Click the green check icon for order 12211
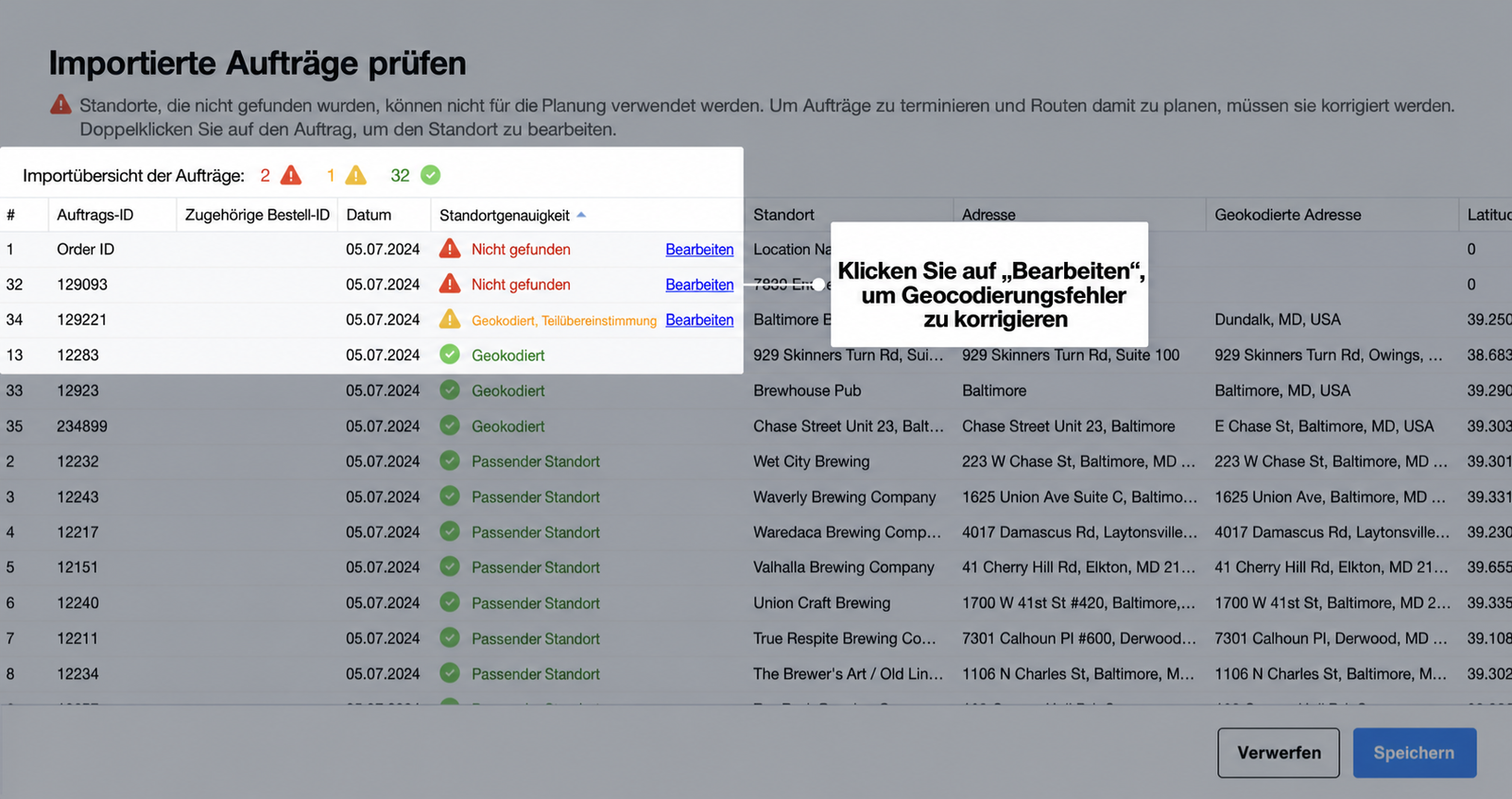 tap(450, 638)
